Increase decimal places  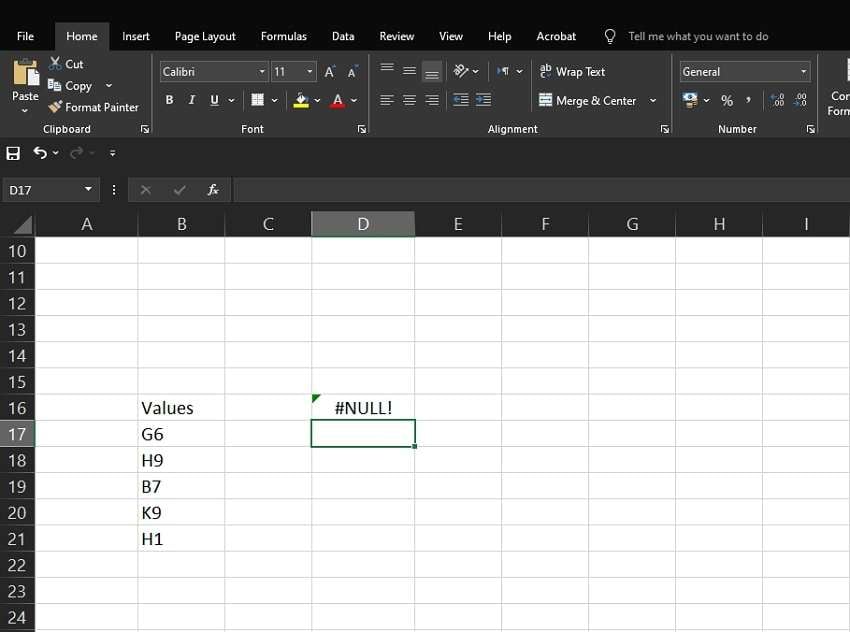click(x=778, y=100)
